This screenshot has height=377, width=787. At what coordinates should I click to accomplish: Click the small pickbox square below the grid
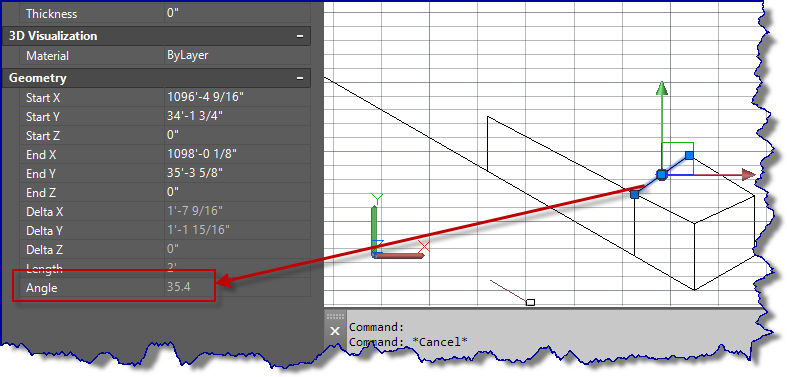[530, 302]
